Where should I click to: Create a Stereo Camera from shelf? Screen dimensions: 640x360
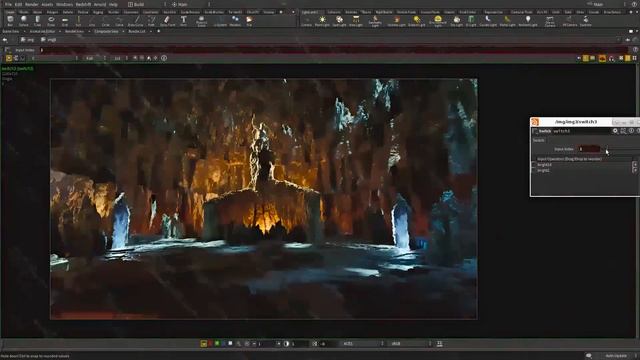click(550, 21)
